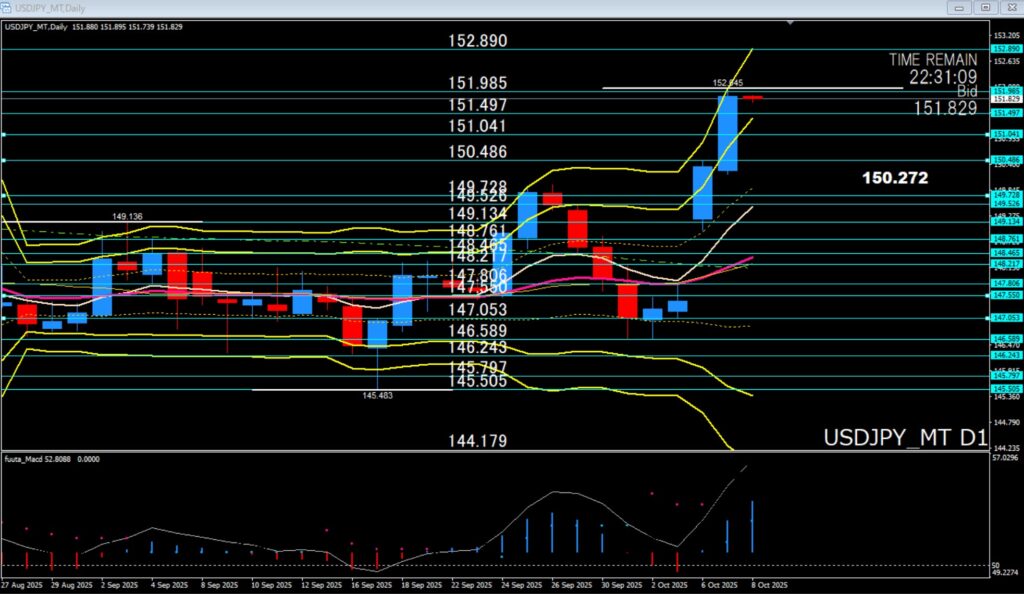The image size is (1024, 594).
Task: Click the chart window icon in title bar
Action: [8, 7]
